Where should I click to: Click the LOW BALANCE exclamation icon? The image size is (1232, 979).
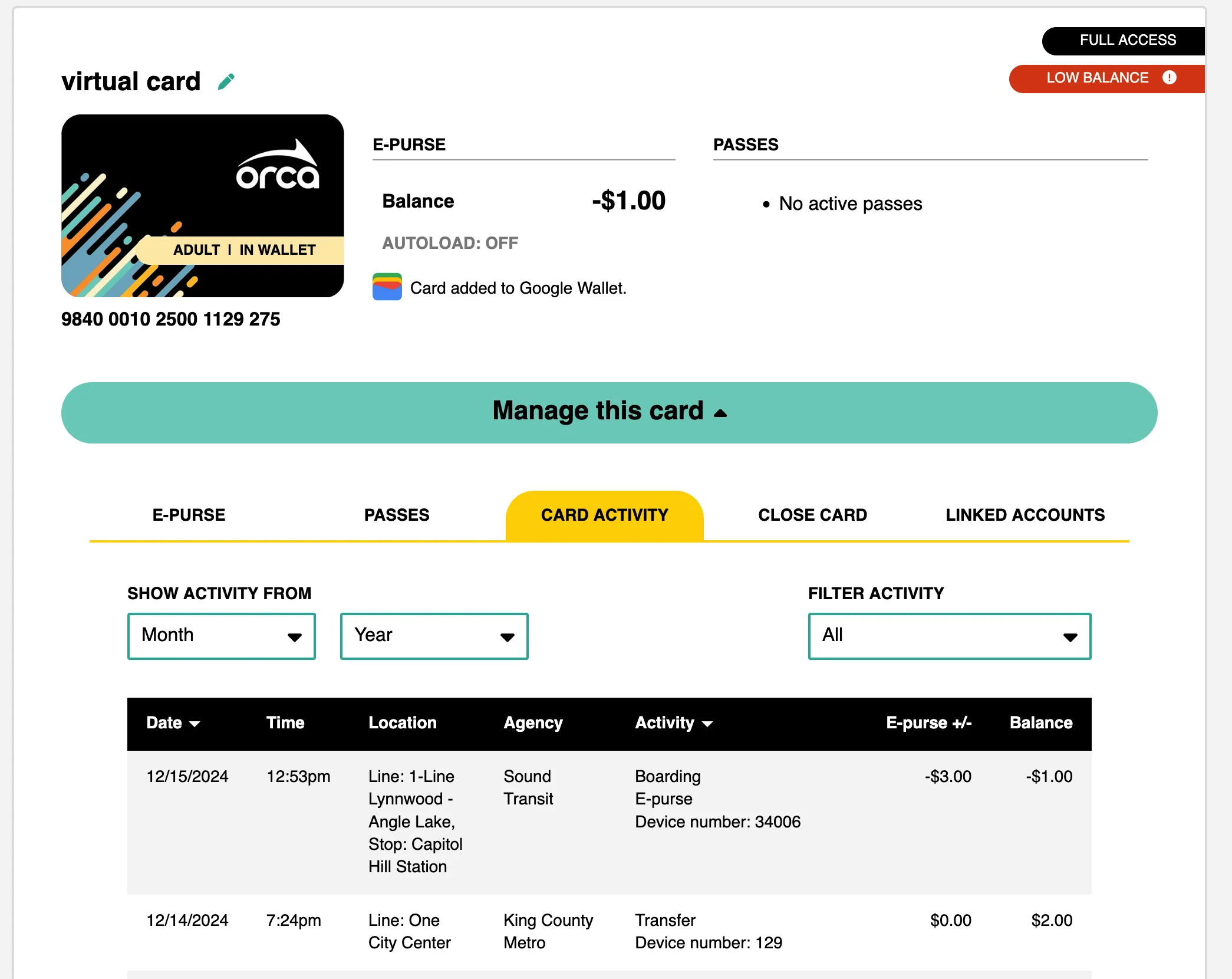(x=1170, y=78)
